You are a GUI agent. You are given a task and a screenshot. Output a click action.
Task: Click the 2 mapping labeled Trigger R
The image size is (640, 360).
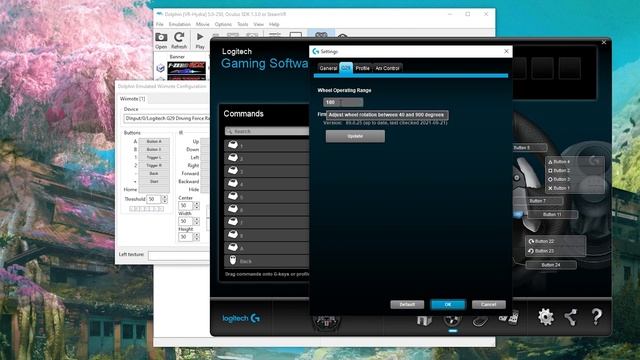[x=154, y=165]
